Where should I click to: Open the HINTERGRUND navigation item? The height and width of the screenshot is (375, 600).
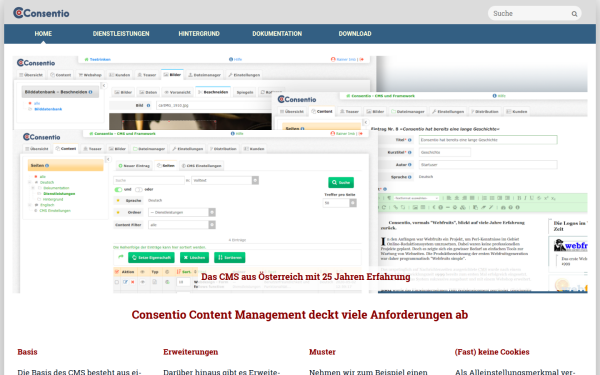pos(199,34)
